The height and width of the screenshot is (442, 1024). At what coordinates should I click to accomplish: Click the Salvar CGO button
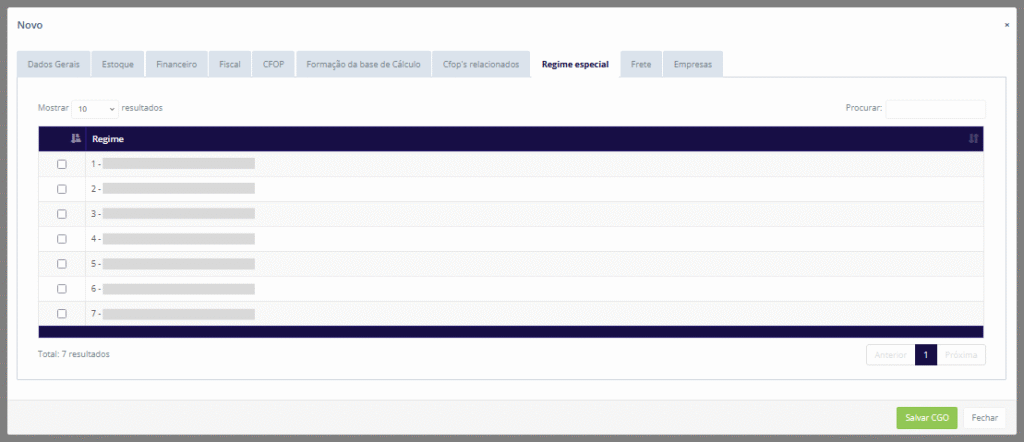[926, 418]
